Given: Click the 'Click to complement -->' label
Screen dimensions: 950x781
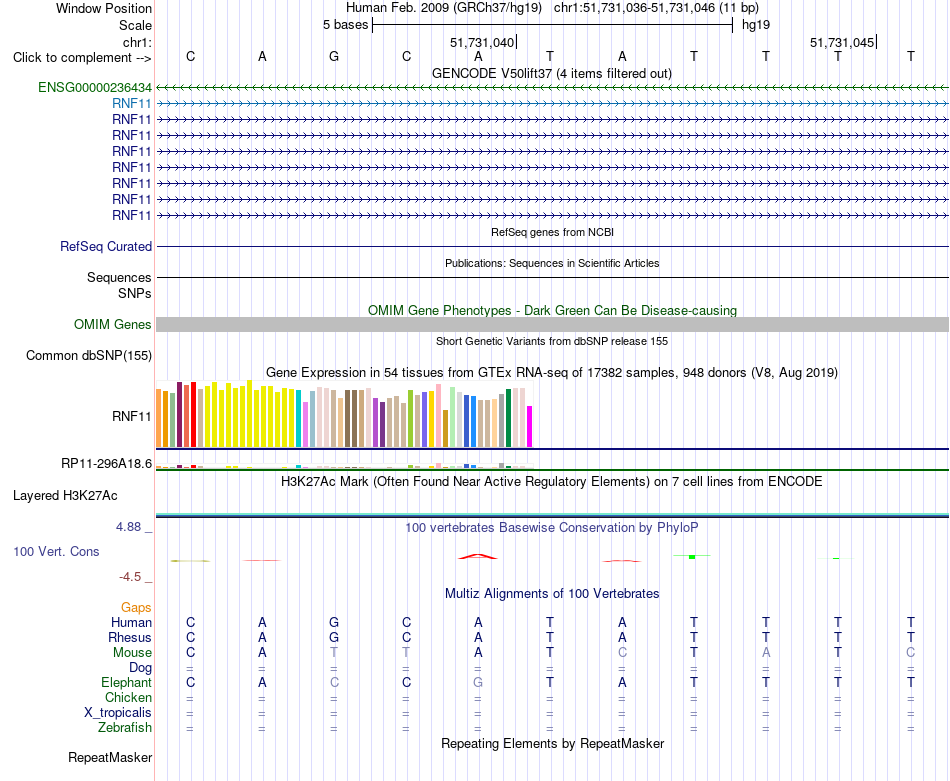Looking at the screenshot, I should point(82,58).
